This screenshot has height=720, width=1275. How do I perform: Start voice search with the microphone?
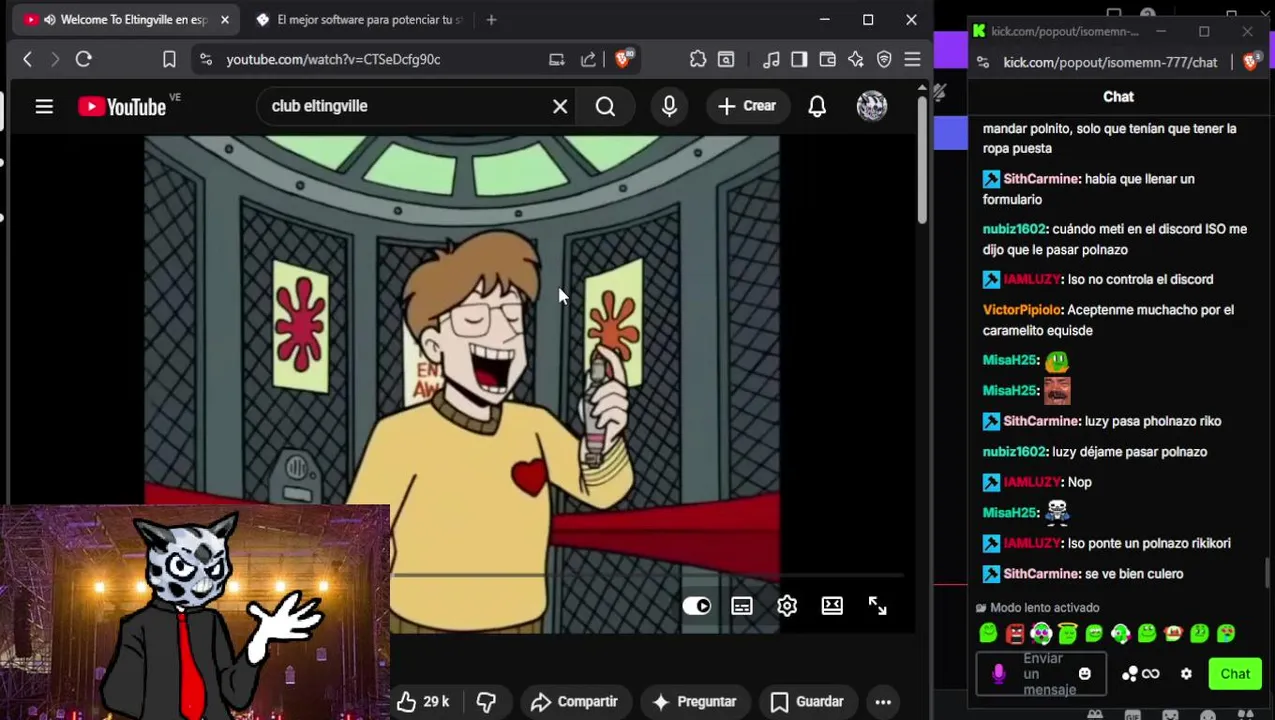669,106
